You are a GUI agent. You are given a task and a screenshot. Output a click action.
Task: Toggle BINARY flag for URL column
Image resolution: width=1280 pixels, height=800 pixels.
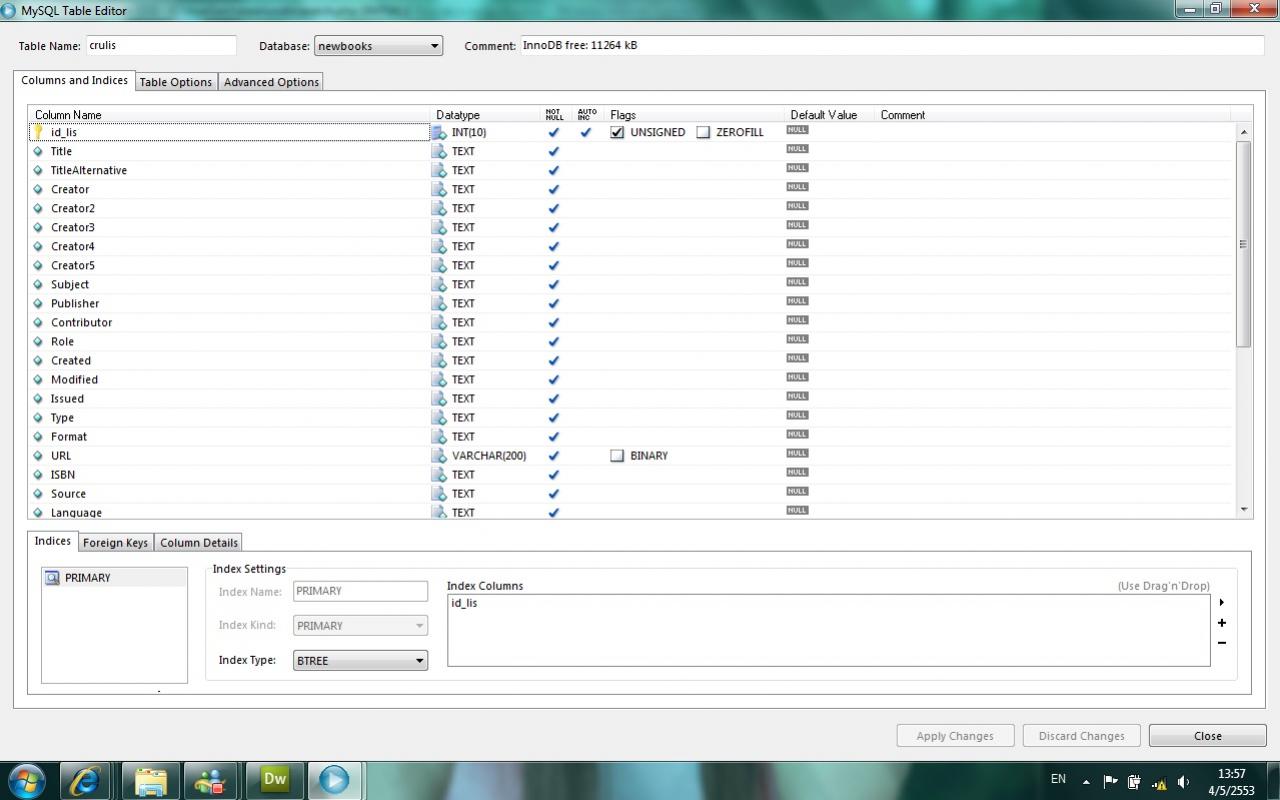[617, 455]
